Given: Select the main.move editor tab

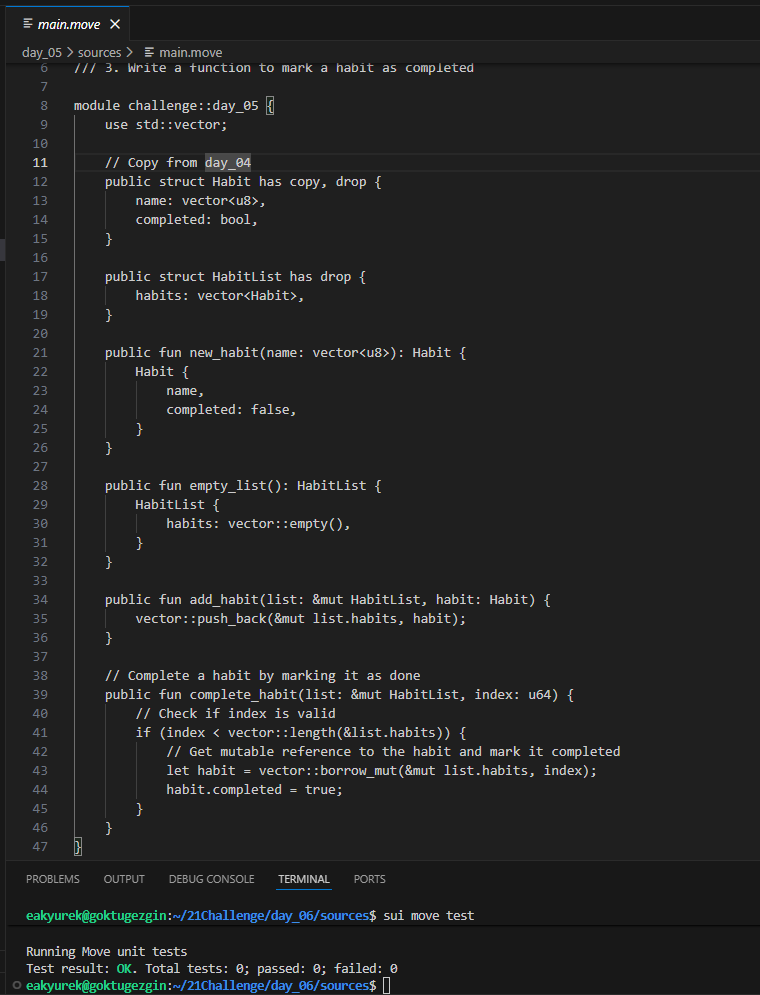Looking at the screenshot, I should tap(68, 24).
